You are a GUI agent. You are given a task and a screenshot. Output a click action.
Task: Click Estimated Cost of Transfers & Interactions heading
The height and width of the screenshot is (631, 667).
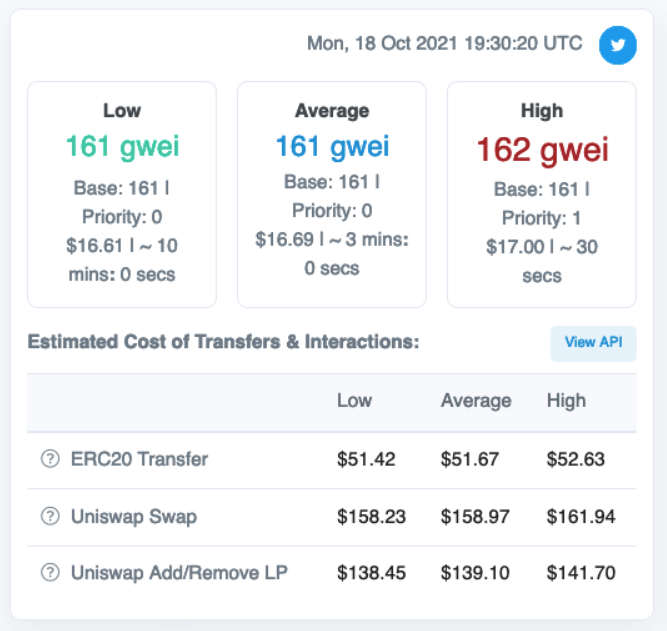pyautogui.click(x=223, y=342)
